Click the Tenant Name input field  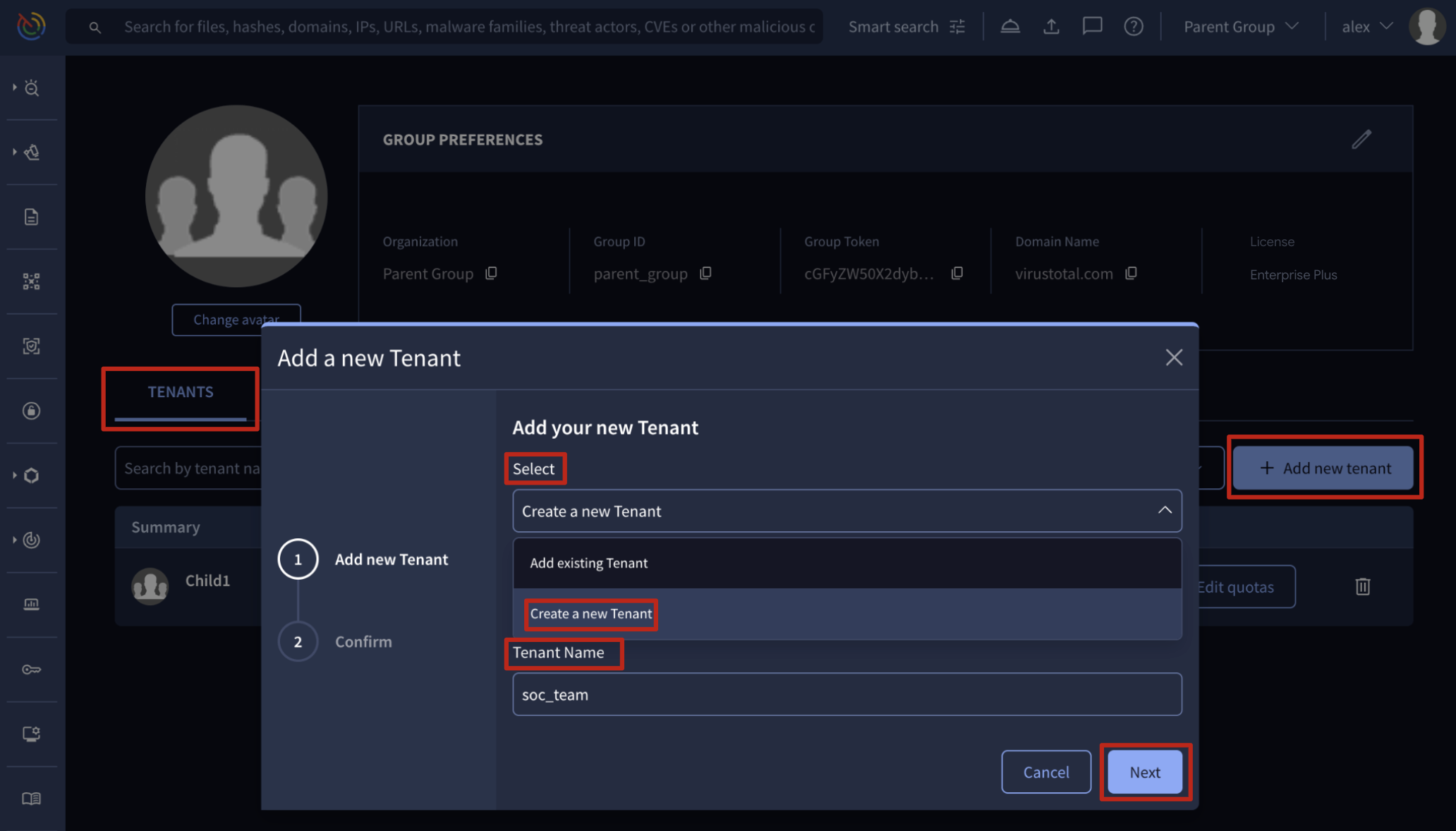coord(847,694)
